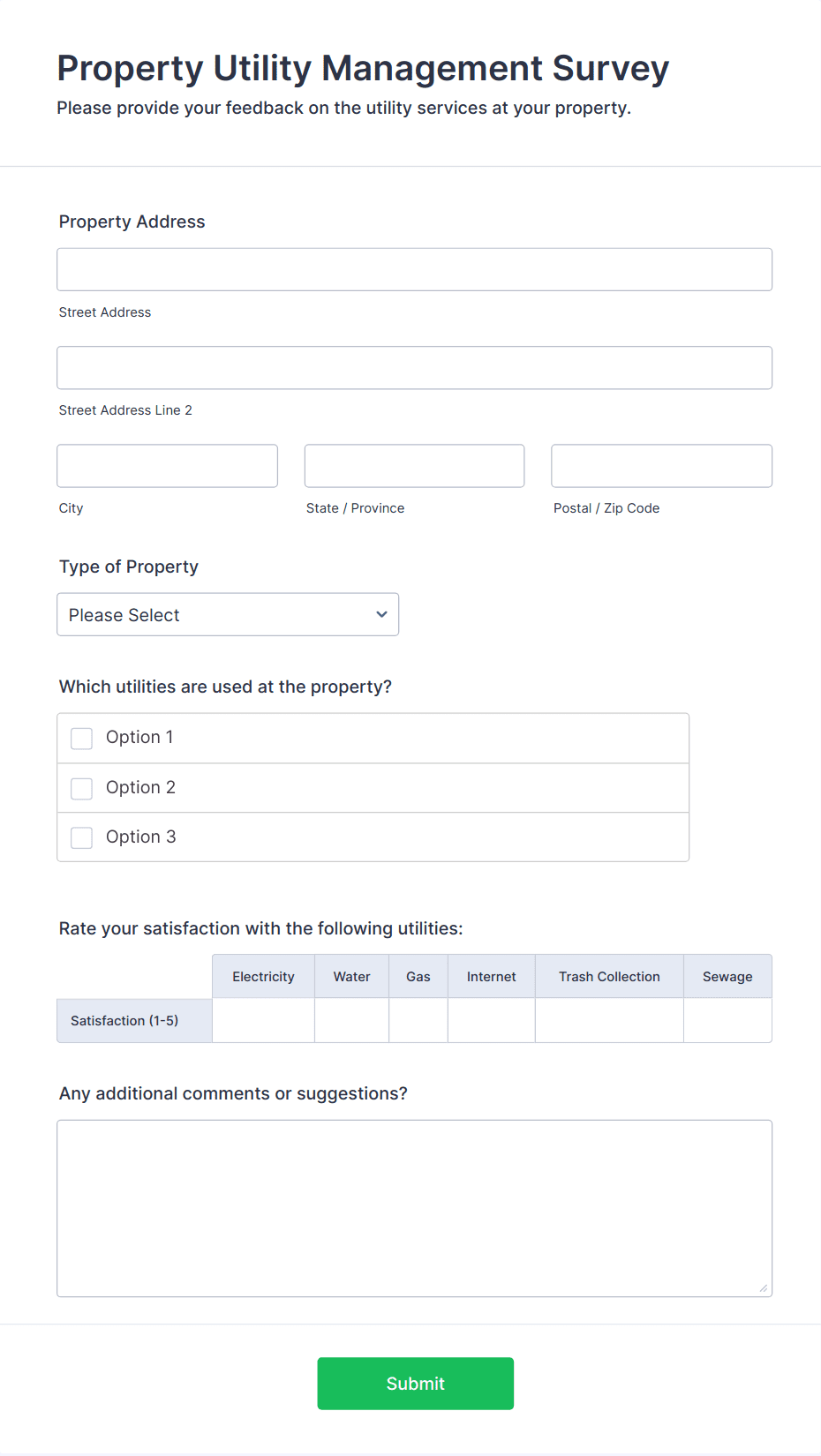Check the Option 1 utility checkbox
Viewport: 821px width, 1456px height.
[x=81, y=738]
